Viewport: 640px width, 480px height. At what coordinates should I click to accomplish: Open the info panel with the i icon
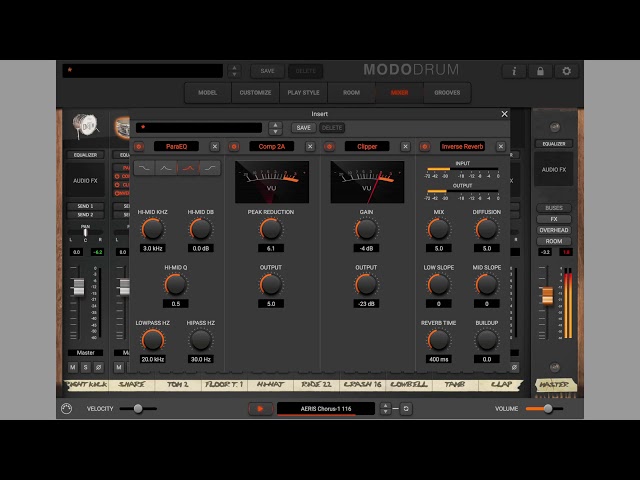[513, 71]
